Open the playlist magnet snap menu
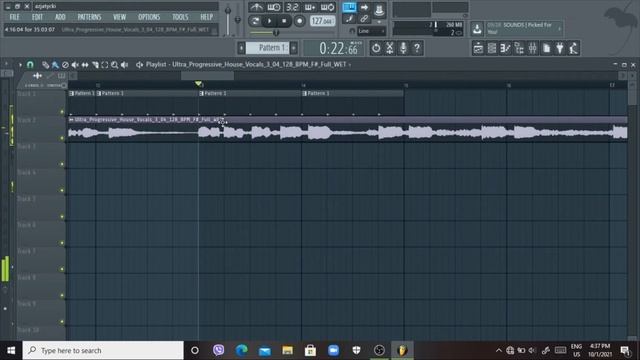The image size is (640, 360). (x=30, y=64)
